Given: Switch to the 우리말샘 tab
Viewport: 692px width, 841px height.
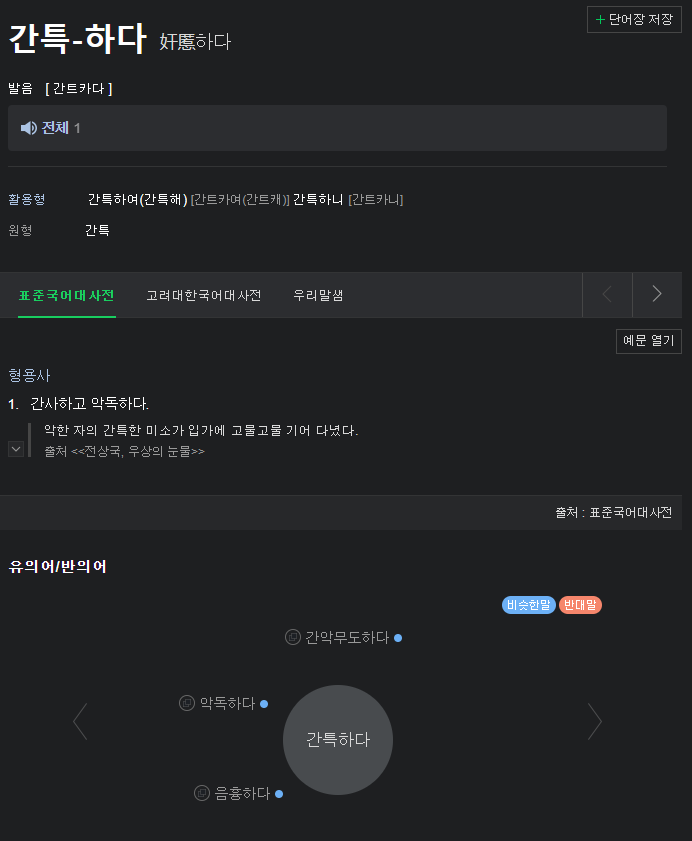Looking at the screenshot, I should coord(318,296).
